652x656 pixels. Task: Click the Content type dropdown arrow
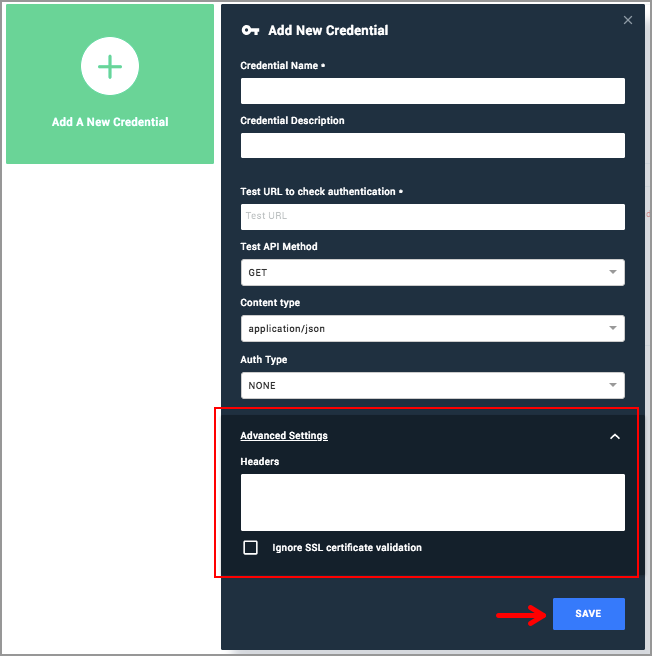click(x=613, y=328)
